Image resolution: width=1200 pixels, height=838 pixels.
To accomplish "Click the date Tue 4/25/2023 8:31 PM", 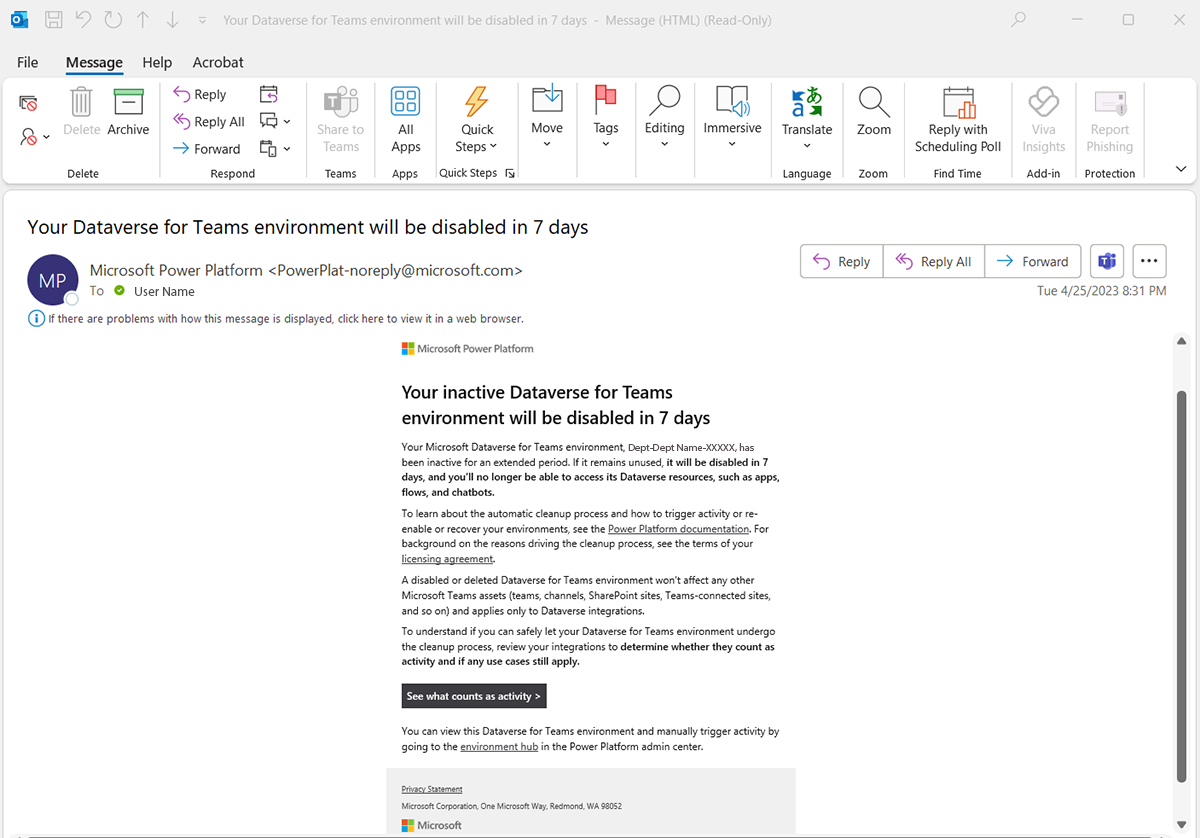I will 1101,291.
